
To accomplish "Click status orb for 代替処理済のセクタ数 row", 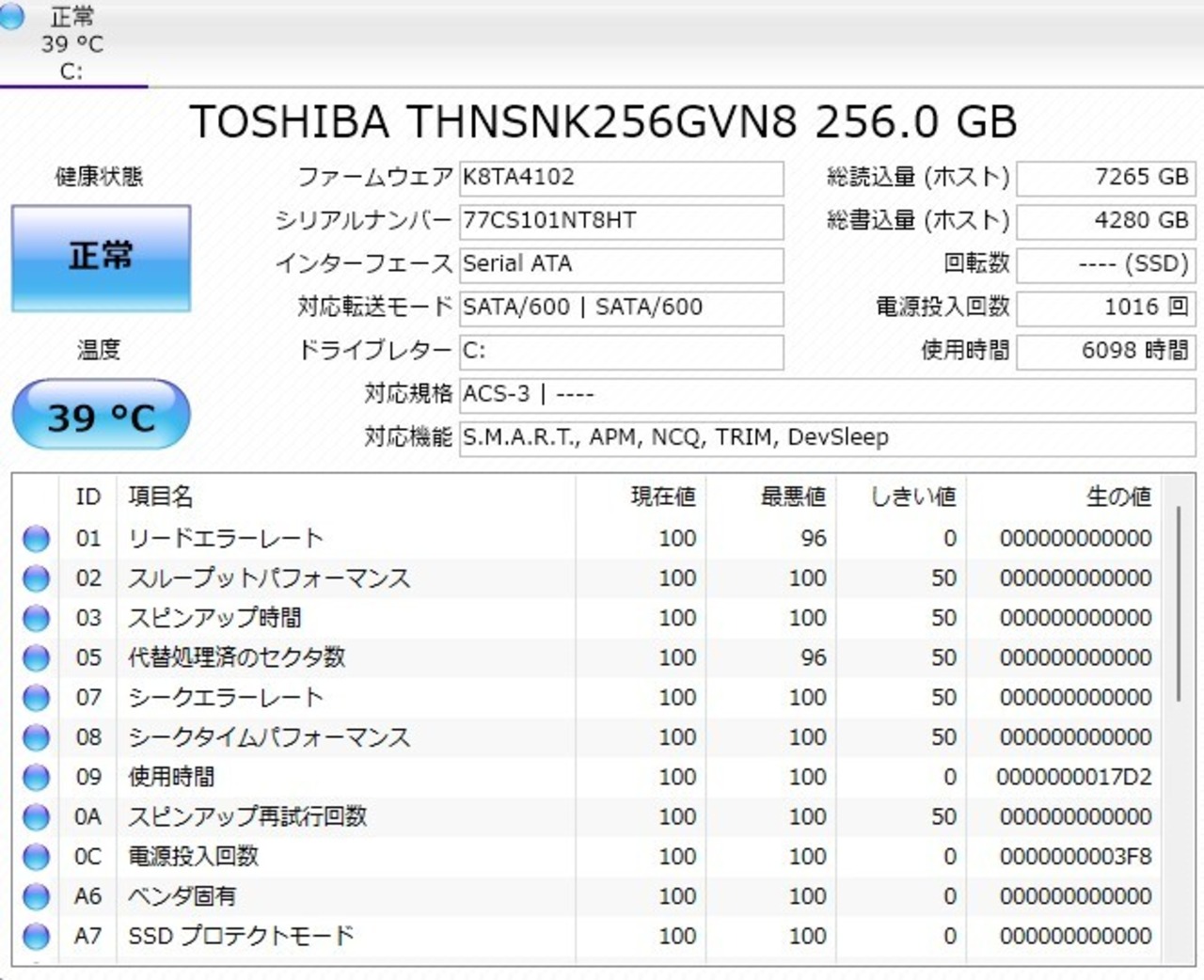I will [x=36, y=658].
